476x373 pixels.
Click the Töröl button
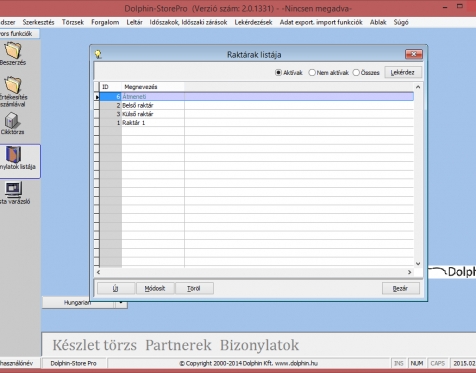tap(194, 288)
